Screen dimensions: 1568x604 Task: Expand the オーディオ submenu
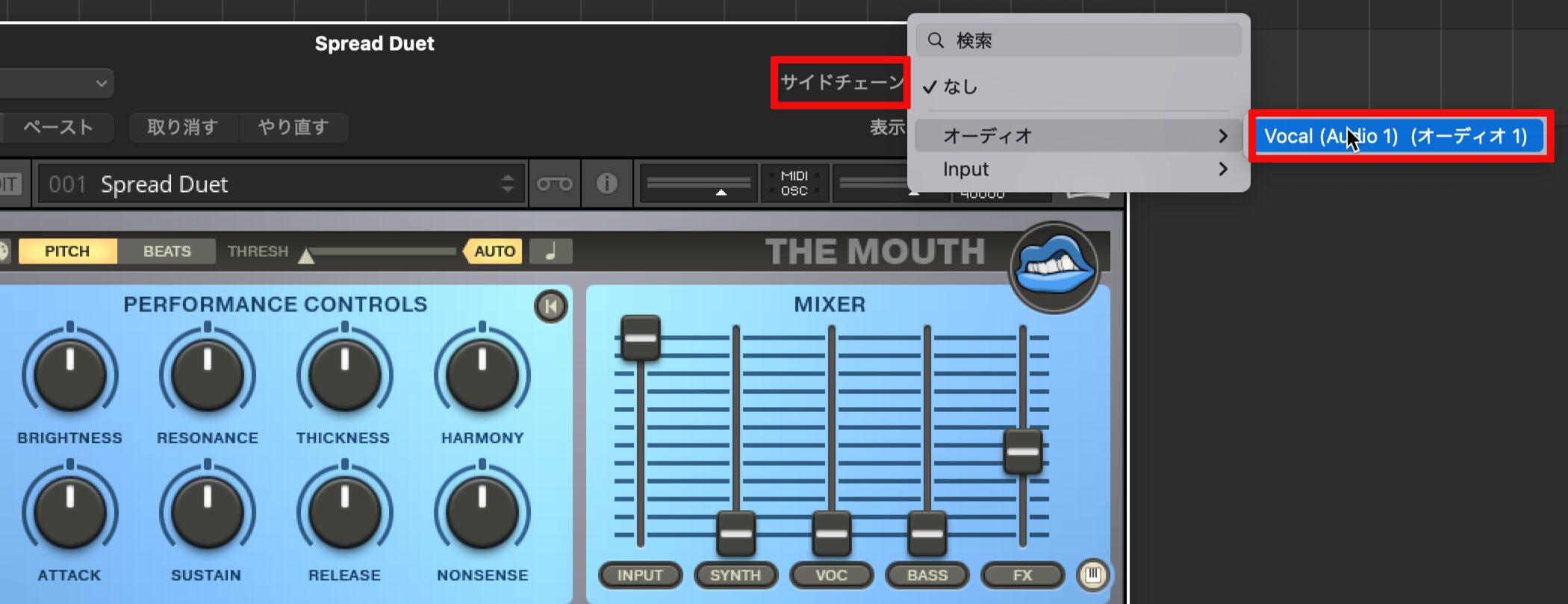1079,136
